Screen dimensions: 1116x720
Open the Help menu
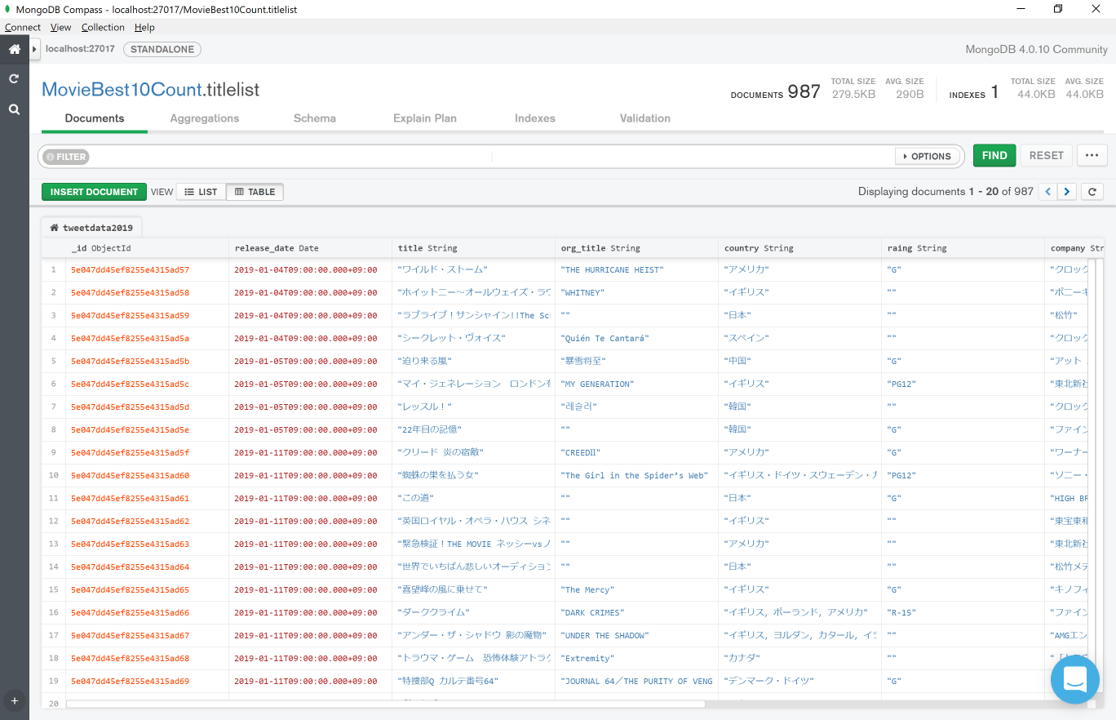144,27
